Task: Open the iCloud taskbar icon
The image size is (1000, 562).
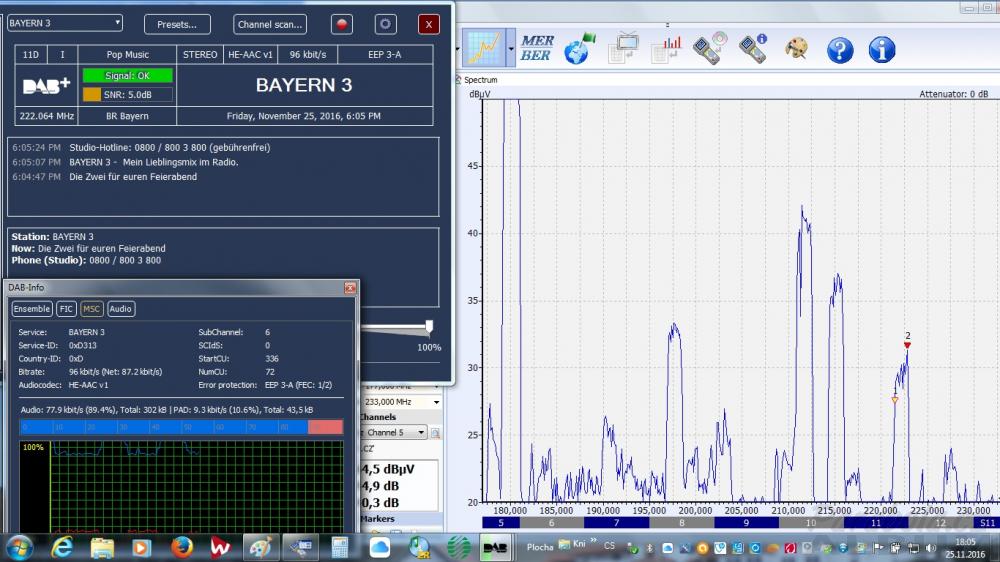Action: (x=379, y=548)
